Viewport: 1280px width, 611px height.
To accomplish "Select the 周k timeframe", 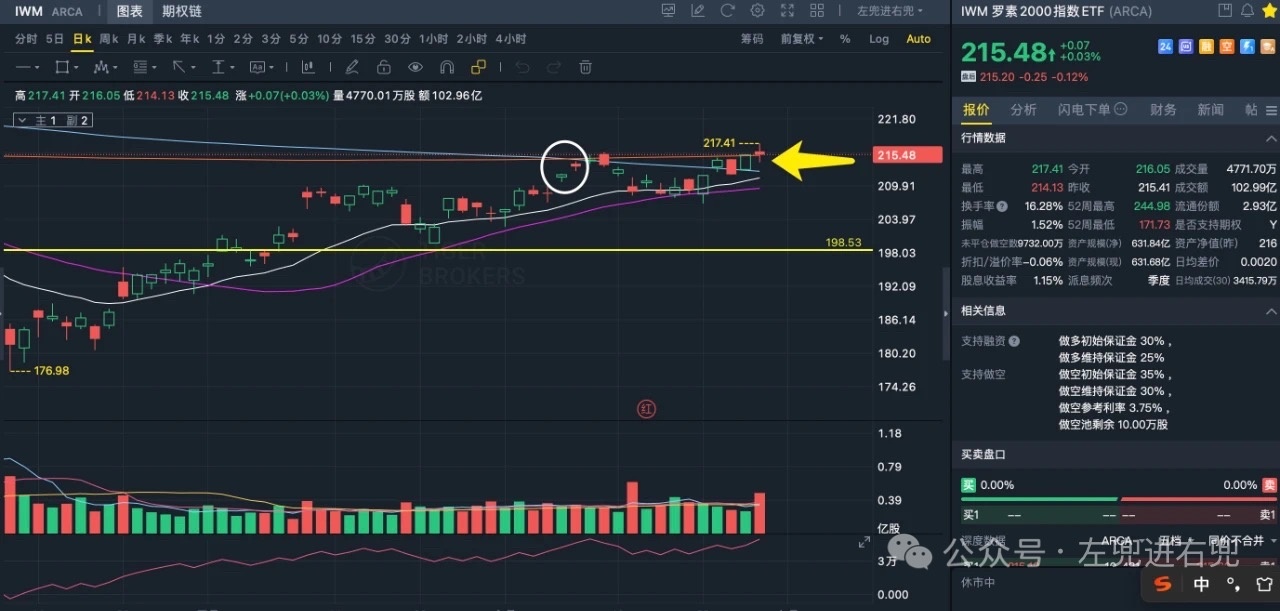I will click(108, 39).
